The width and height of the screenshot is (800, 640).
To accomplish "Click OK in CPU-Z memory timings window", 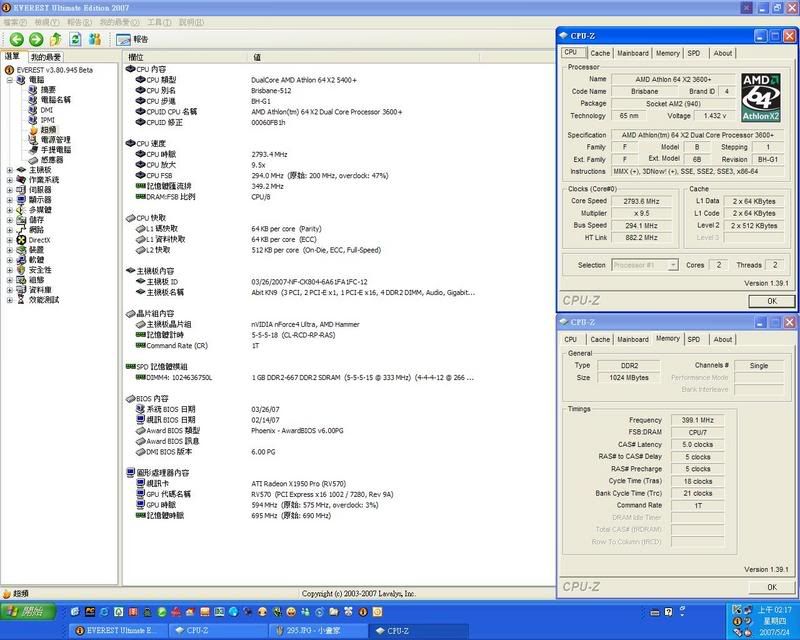I will [771, 587].
